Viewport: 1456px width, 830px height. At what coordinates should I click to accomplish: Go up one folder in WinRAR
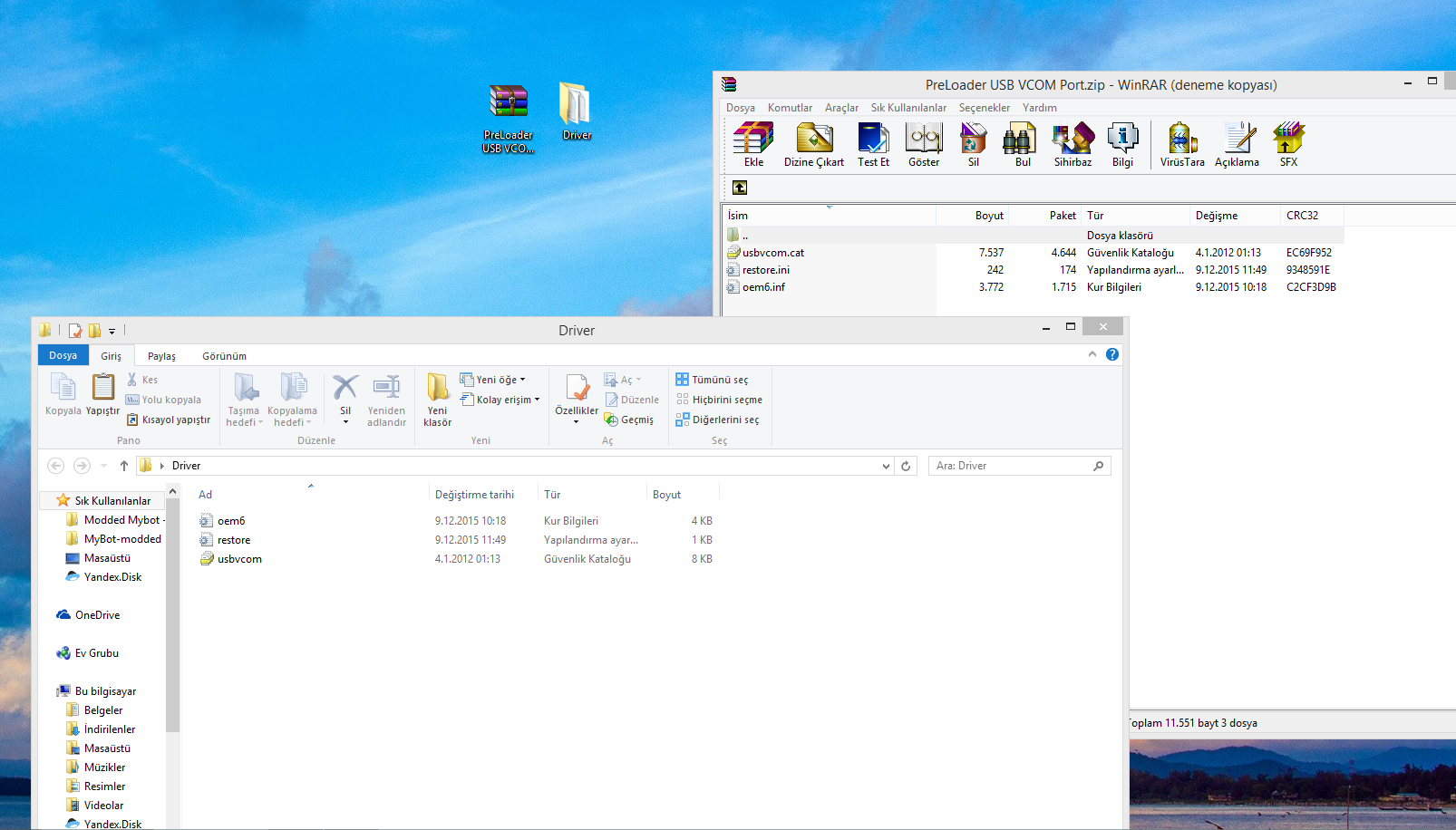coord(740,188)
